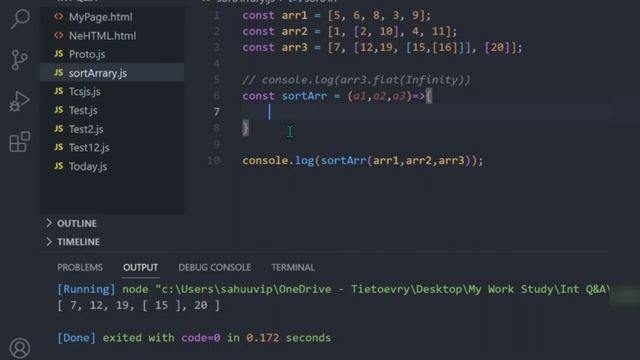This screenshot has height=360, width=640.
Task: Open the Run and Debug view
Action: pos(19,101)
